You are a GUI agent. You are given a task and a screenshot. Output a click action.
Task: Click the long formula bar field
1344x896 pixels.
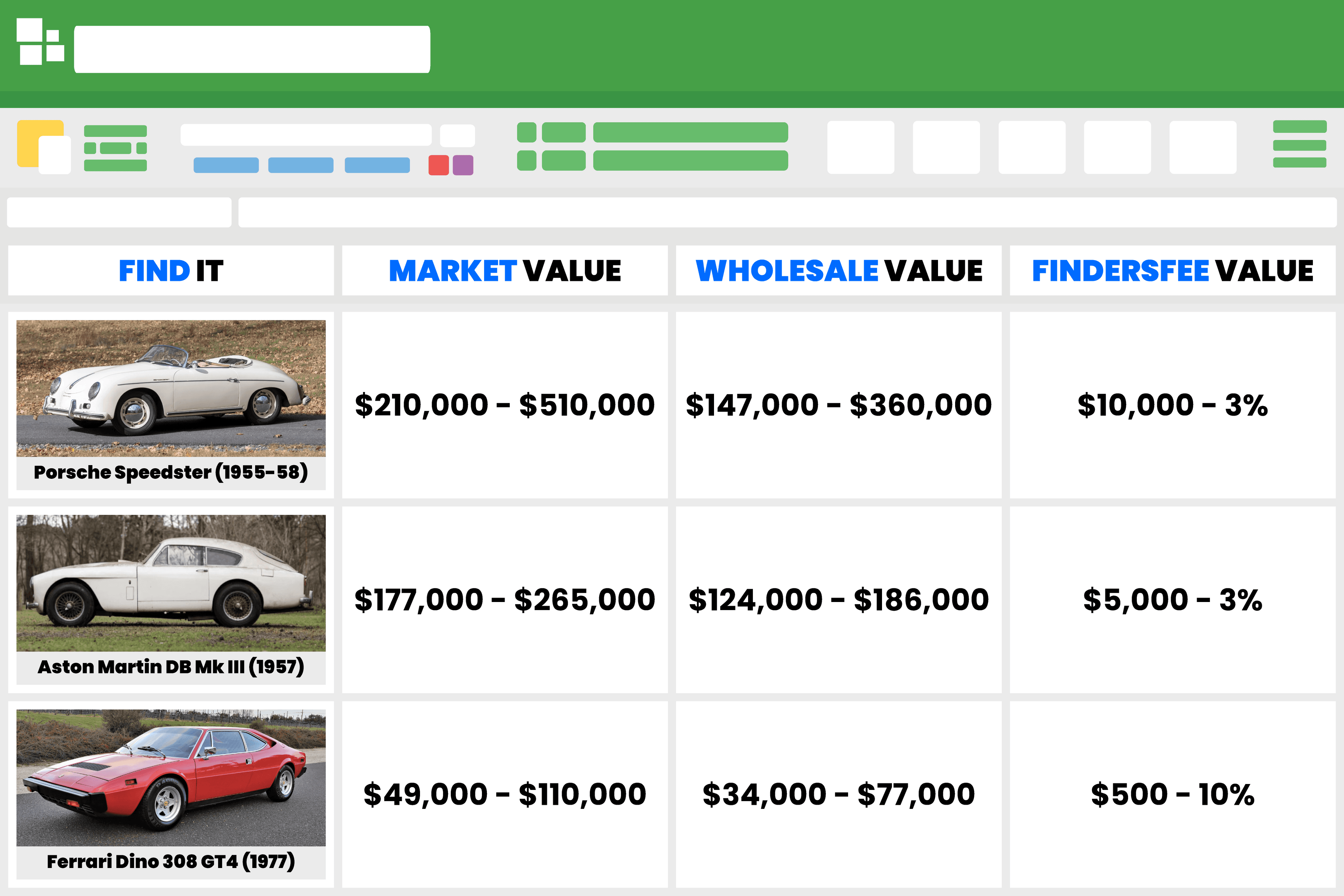[x=787, y=212]
